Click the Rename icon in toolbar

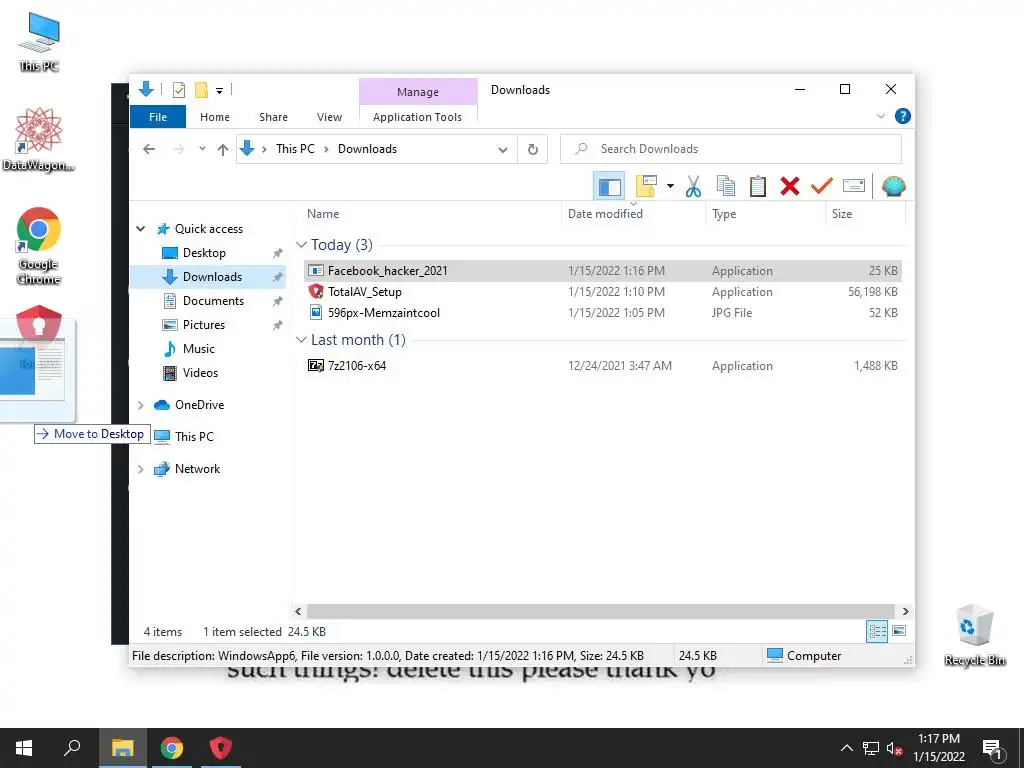click(x=854, y=187)
